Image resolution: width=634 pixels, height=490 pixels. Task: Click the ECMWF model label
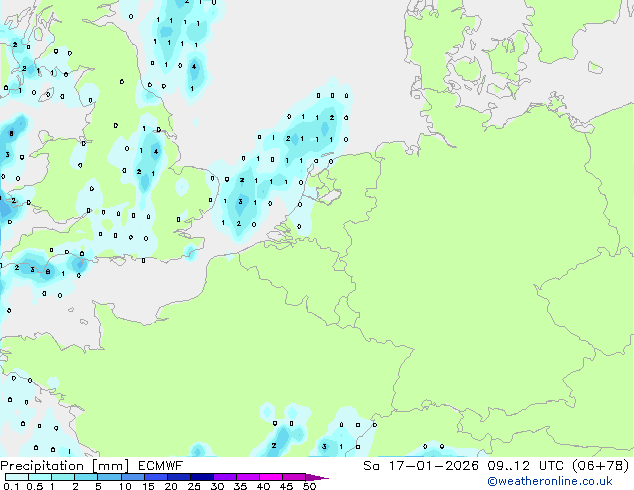161,466
